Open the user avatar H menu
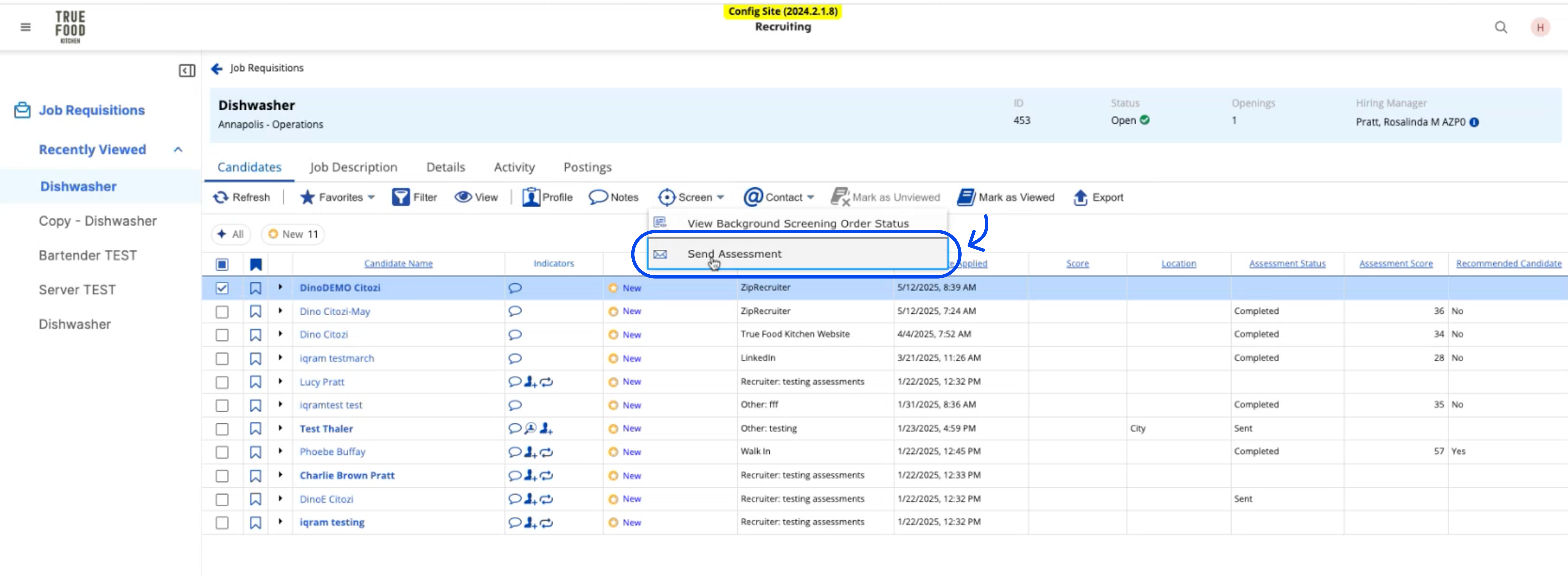The image size is (1568, 576). tap(1540, 27)
